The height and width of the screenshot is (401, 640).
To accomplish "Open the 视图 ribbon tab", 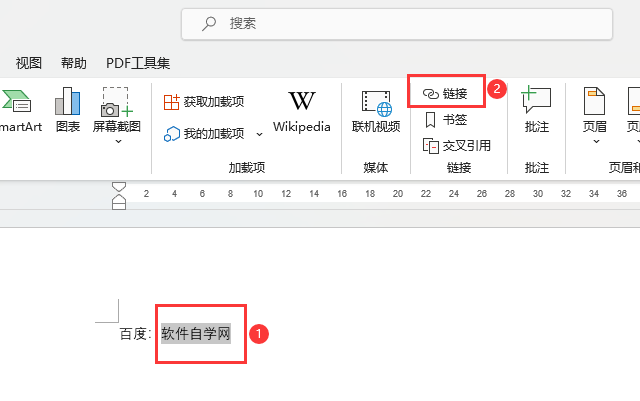I will 29,63.
